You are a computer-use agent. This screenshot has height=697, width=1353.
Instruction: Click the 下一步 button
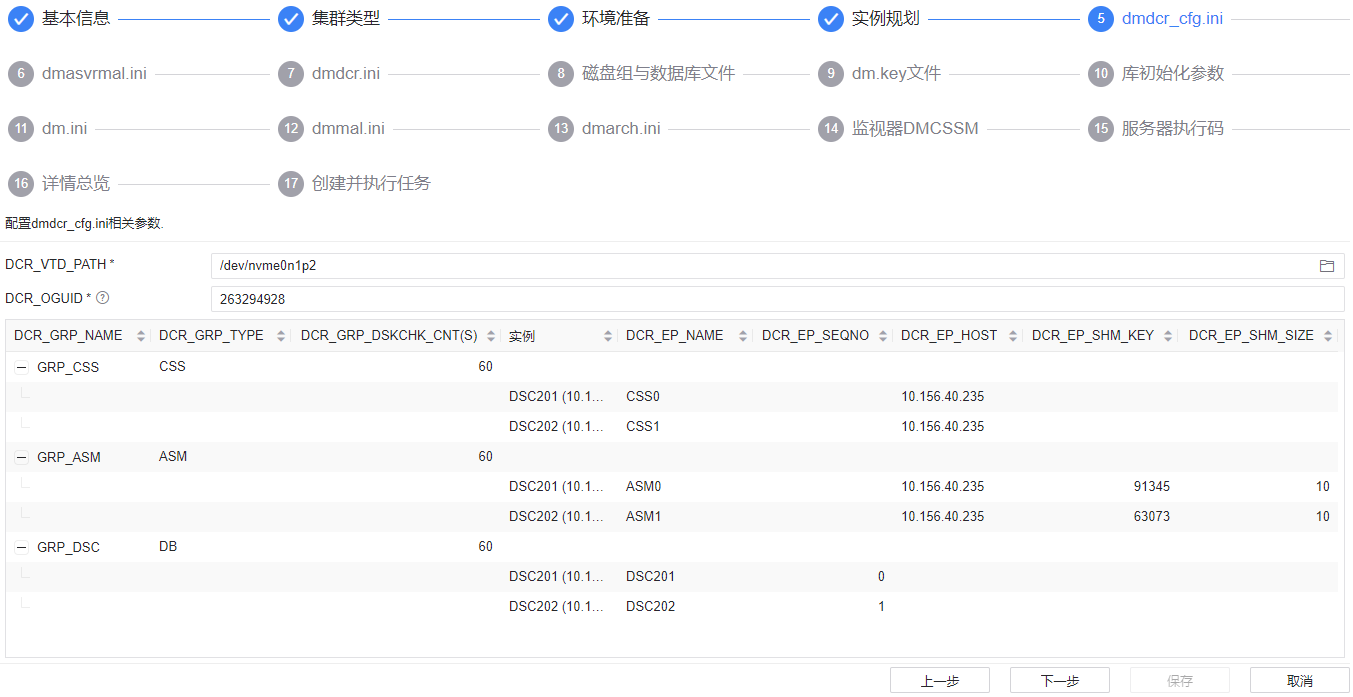[x=1060, y=680]
